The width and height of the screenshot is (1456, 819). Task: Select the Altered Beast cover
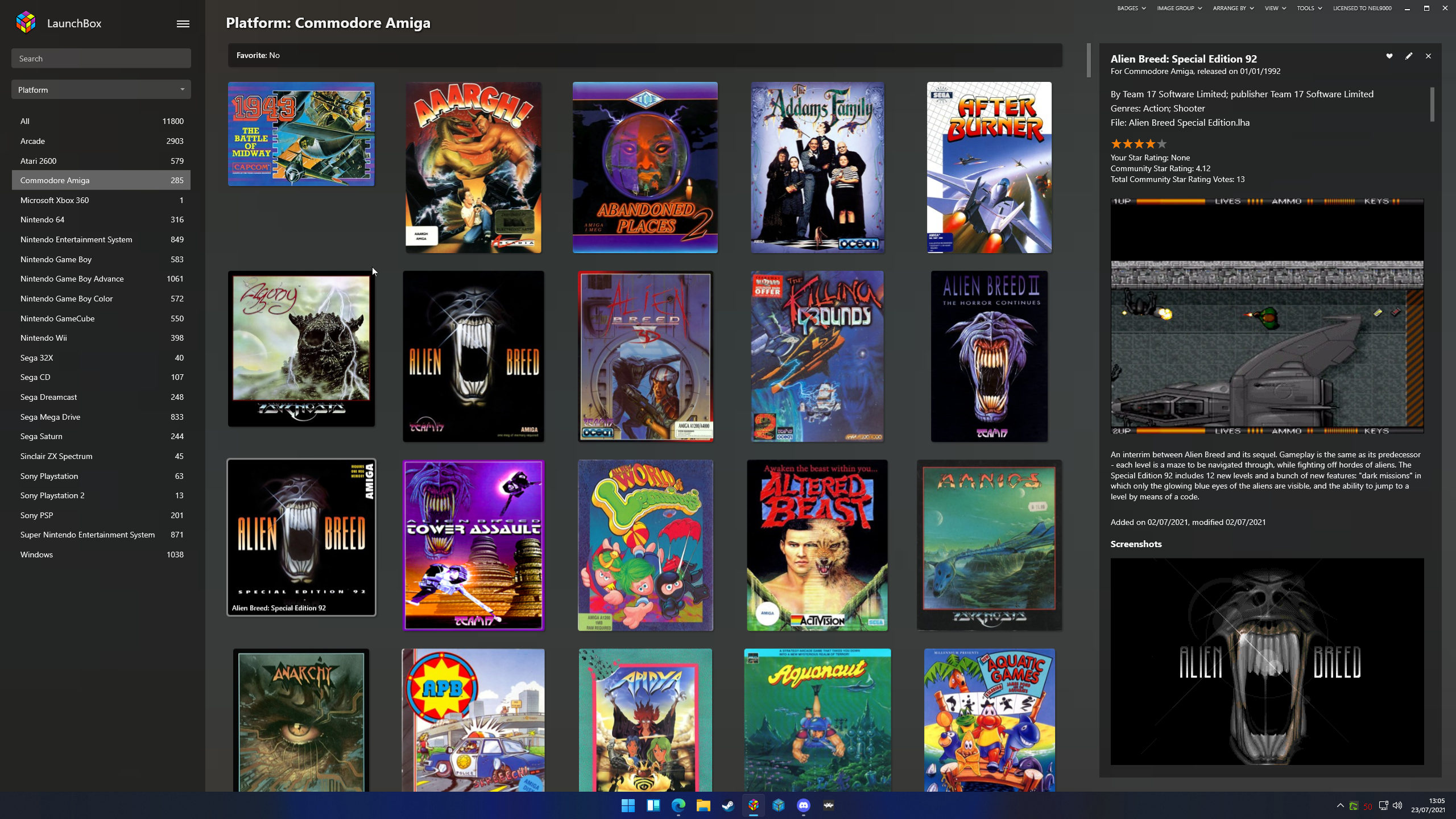tap(817, 545)
